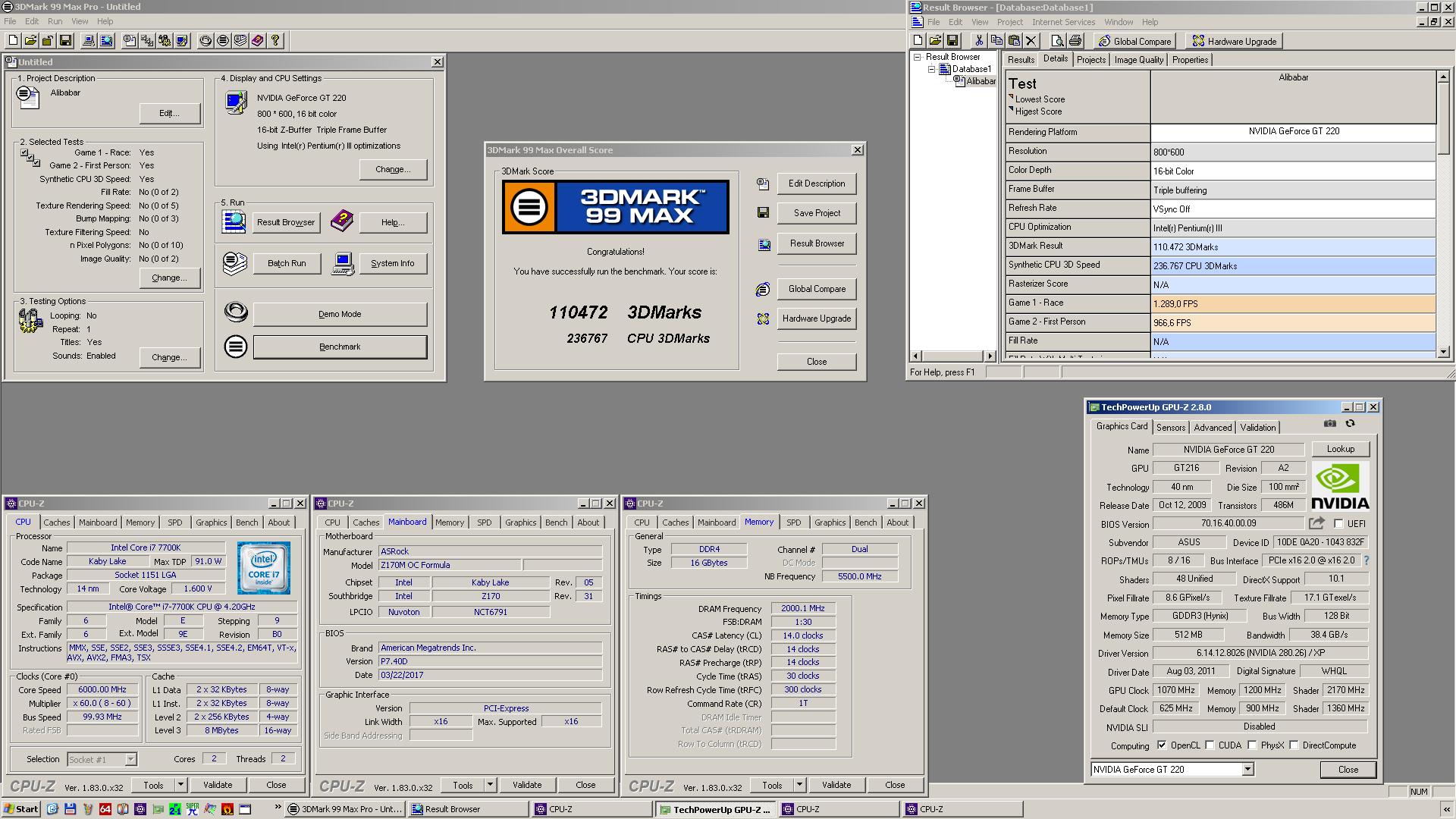Viewport: 1456px width, 819px height.
Task: Click the Paste icon in Result Browser toolbar
Action: pyautogui.click(x=1014, y=41)
